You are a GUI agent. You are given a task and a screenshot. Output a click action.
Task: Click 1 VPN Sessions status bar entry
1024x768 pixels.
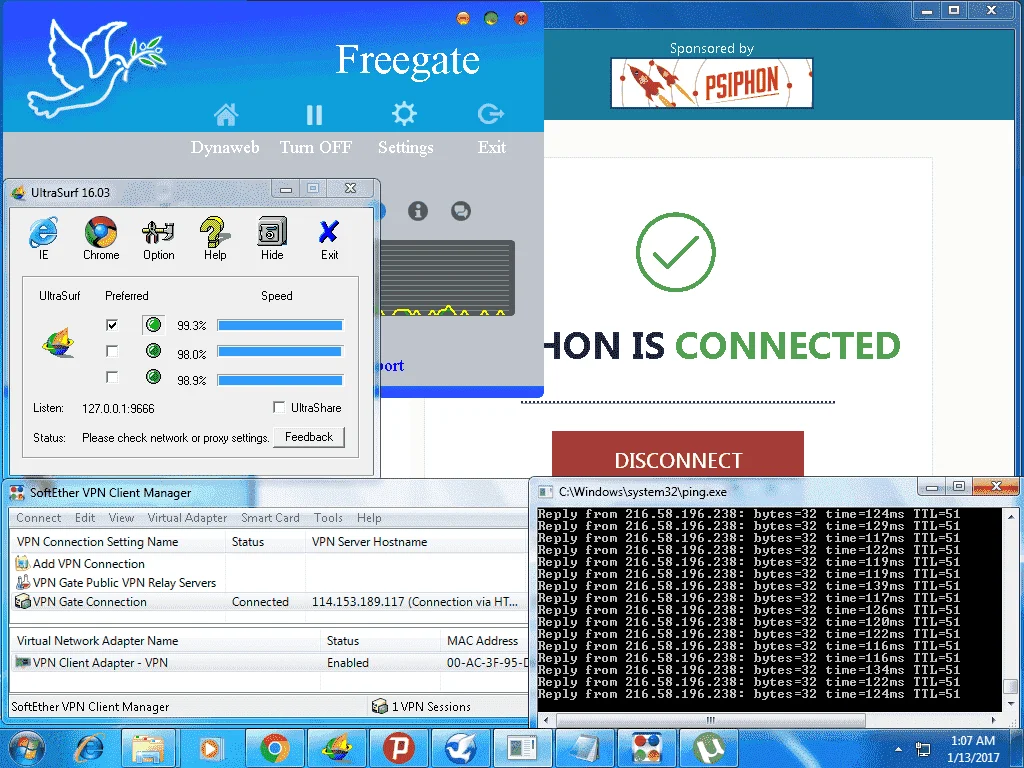point(421,707)
